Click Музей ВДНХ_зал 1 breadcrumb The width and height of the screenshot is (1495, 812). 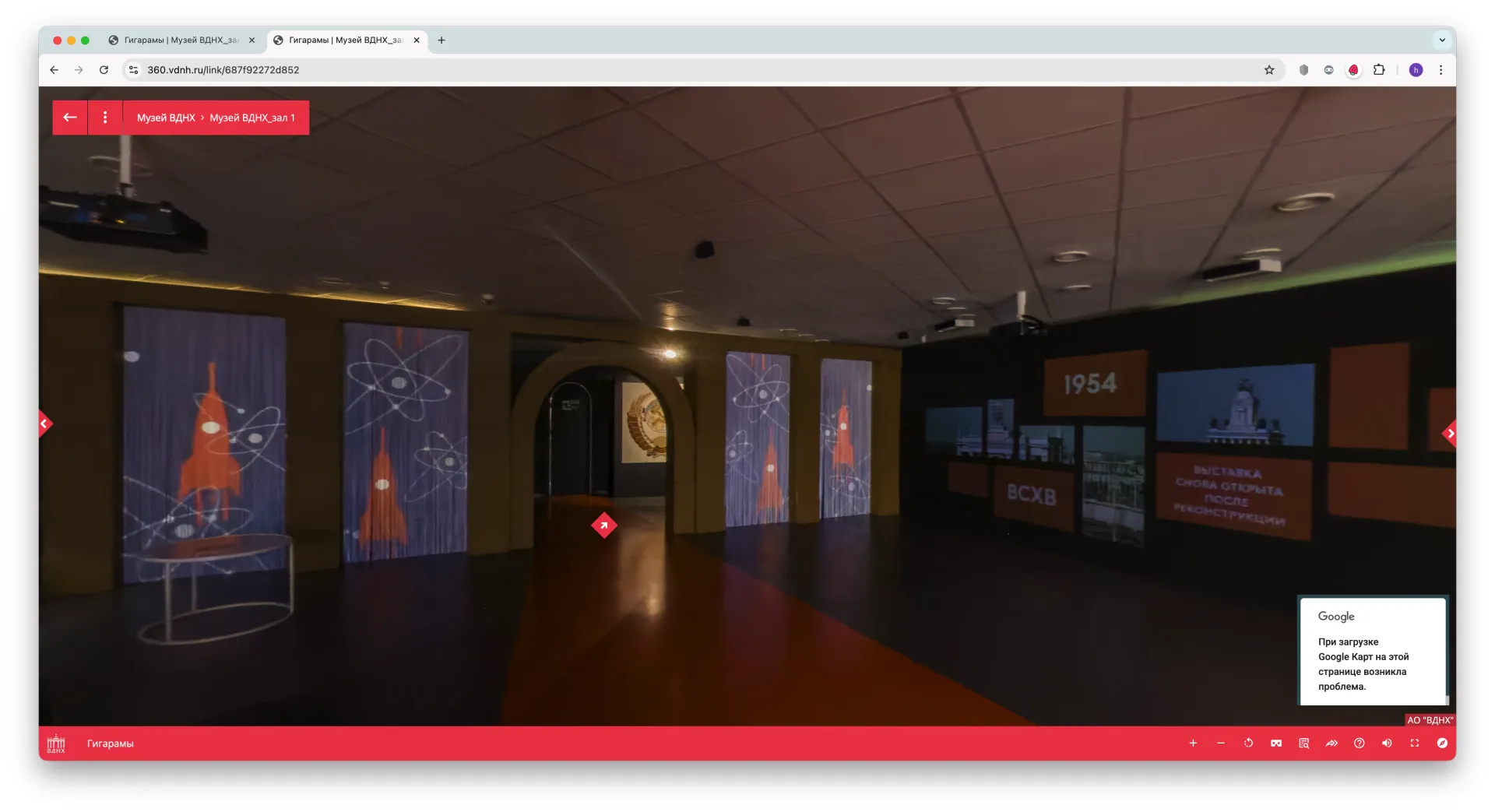click(x=252, y=118)
